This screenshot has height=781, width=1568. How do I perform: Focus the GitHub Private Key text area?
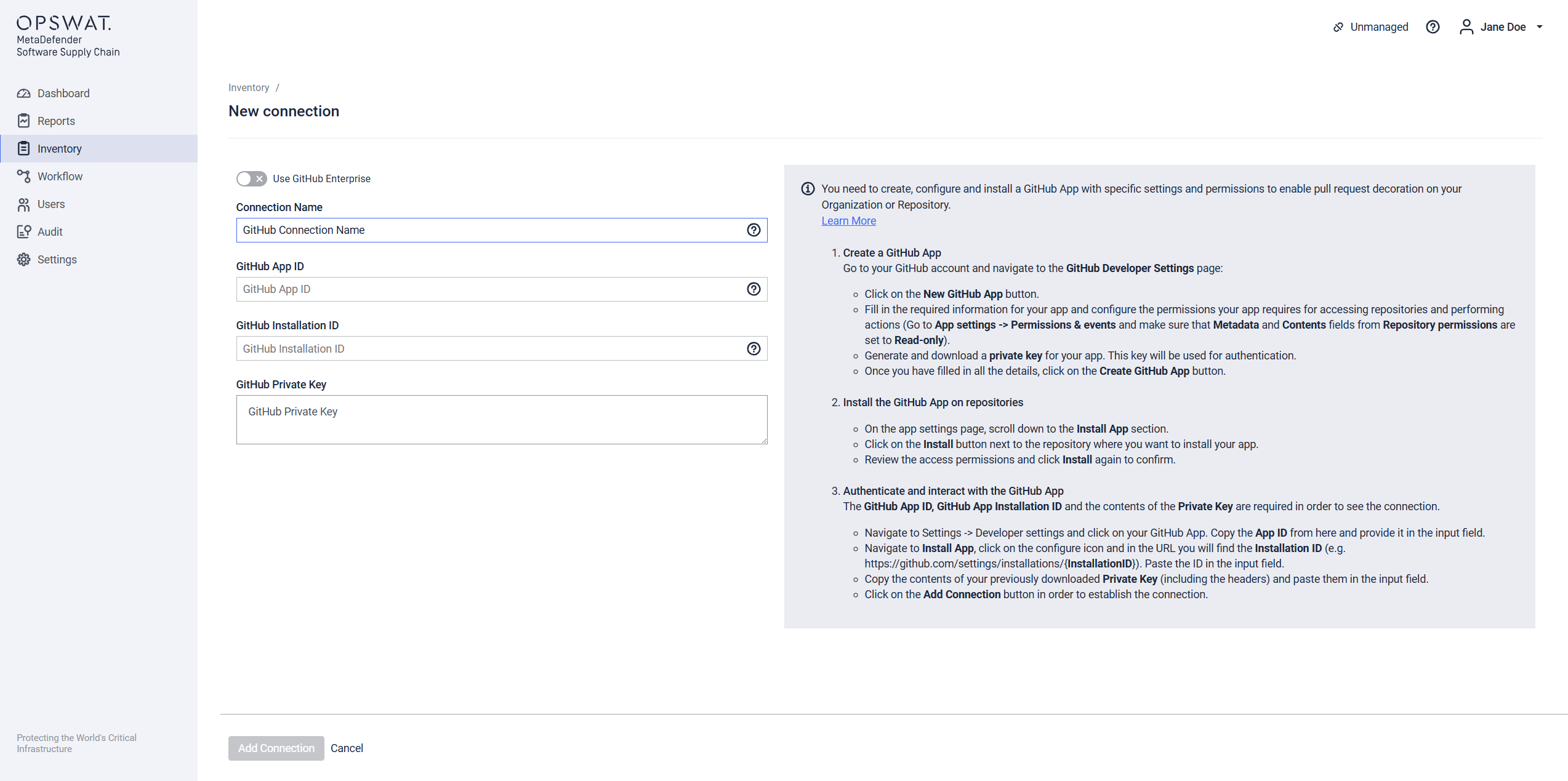click(501, 420)
